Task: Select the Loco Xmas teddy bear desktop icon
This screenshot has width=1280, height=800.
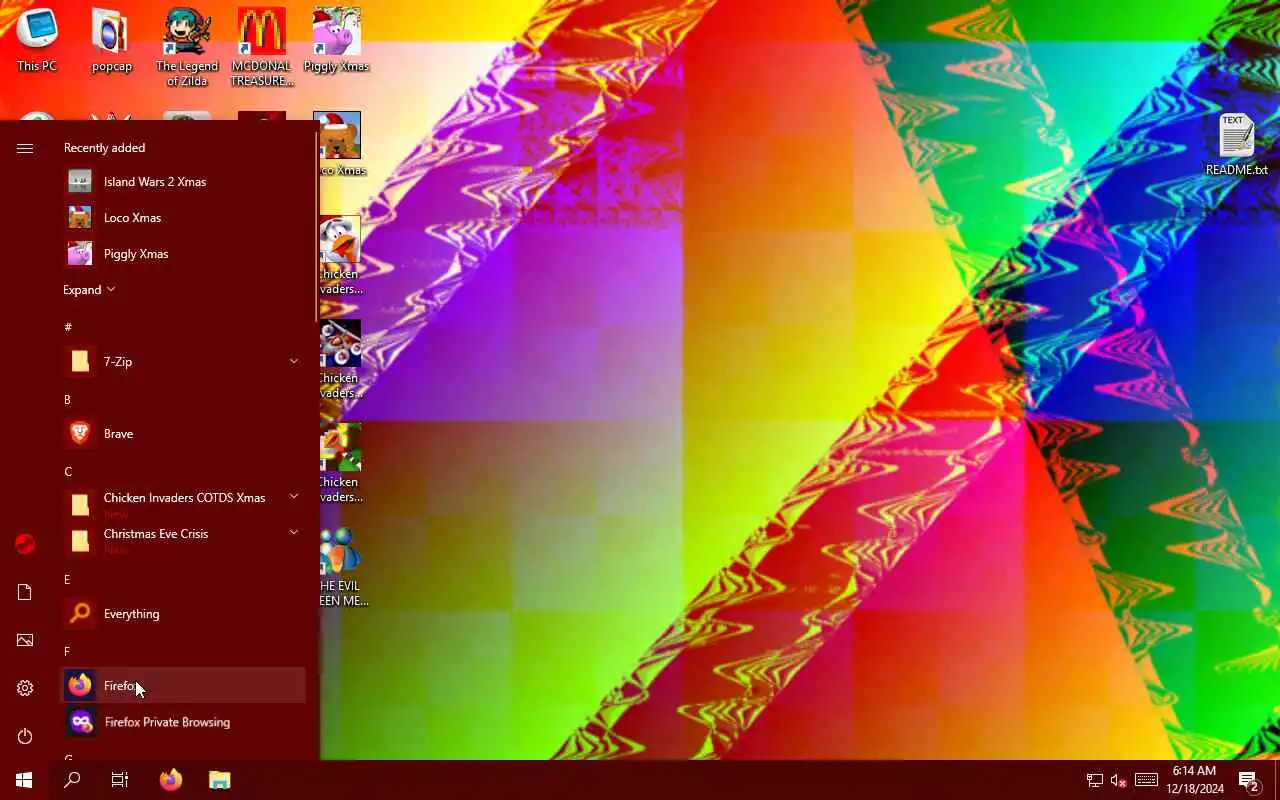Action: (340, 144)
